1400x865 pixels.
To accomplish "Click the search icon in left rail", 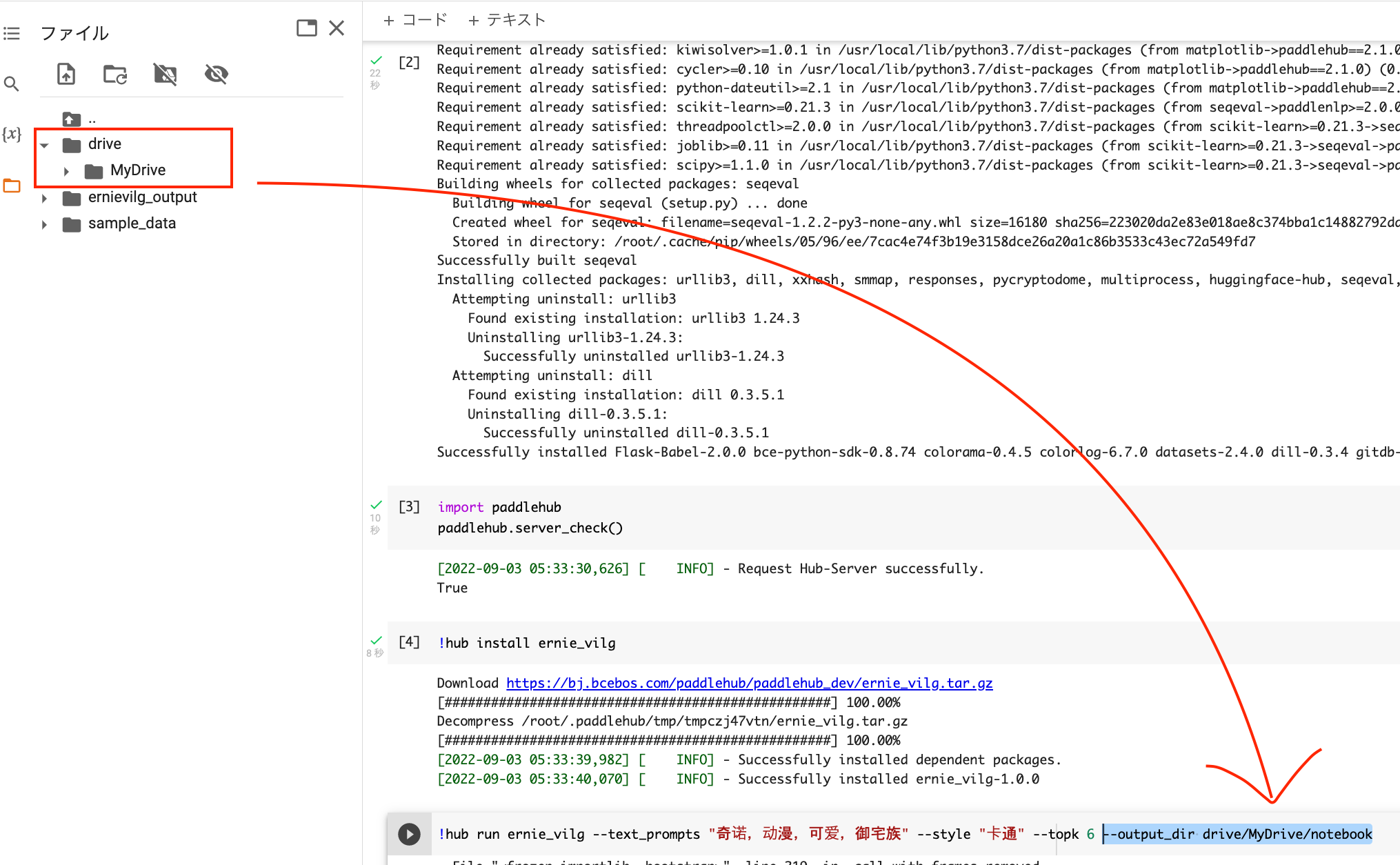I will 12,84.
